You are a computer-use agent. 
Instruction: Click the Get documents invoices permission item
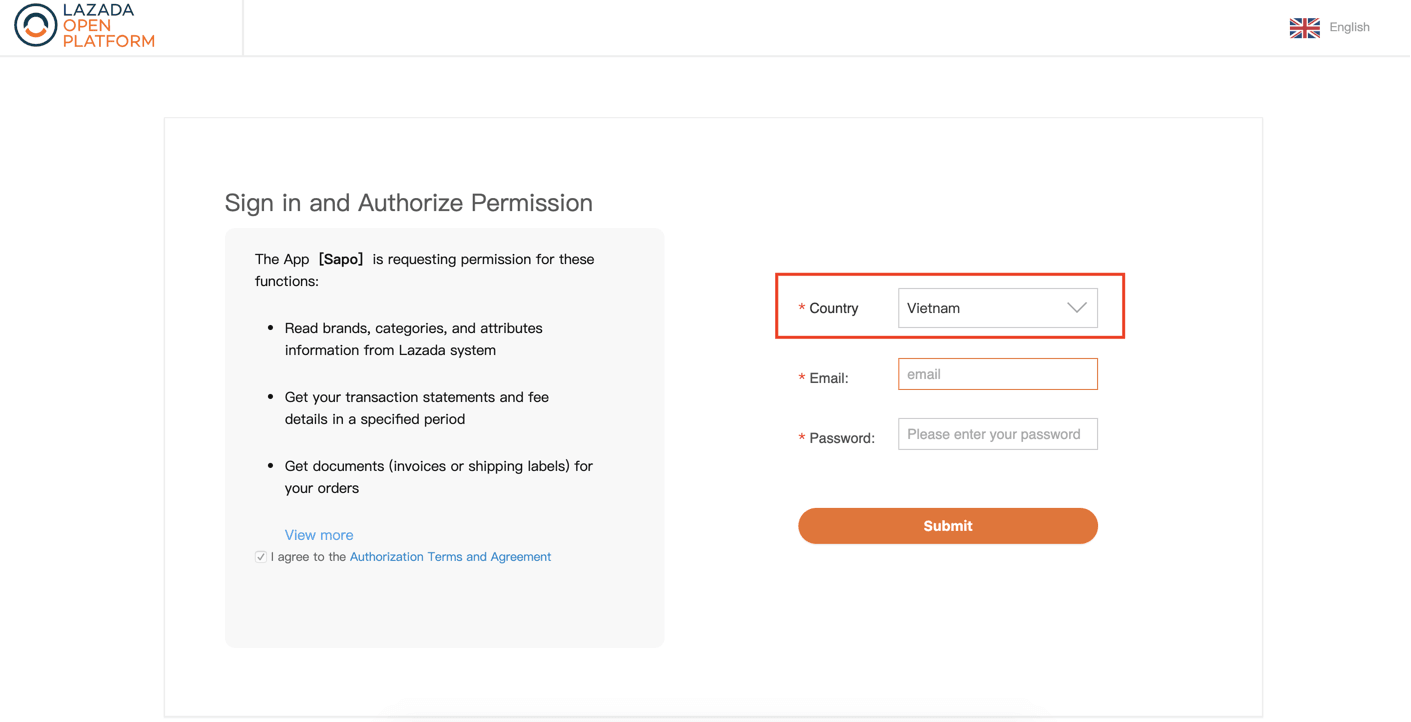(x=438, y=477)
